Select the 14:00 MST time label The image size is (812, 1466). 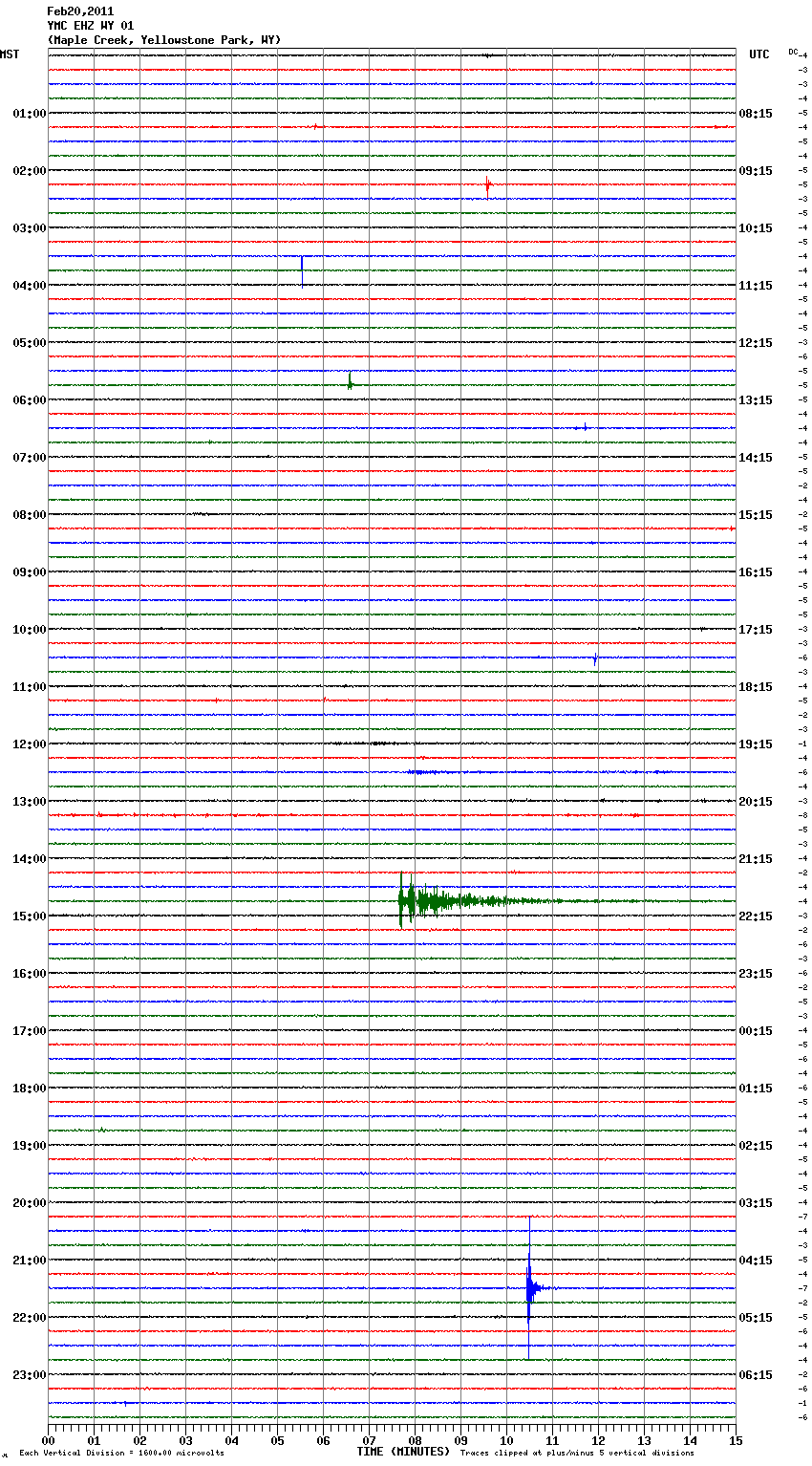(x=30, y=859)
